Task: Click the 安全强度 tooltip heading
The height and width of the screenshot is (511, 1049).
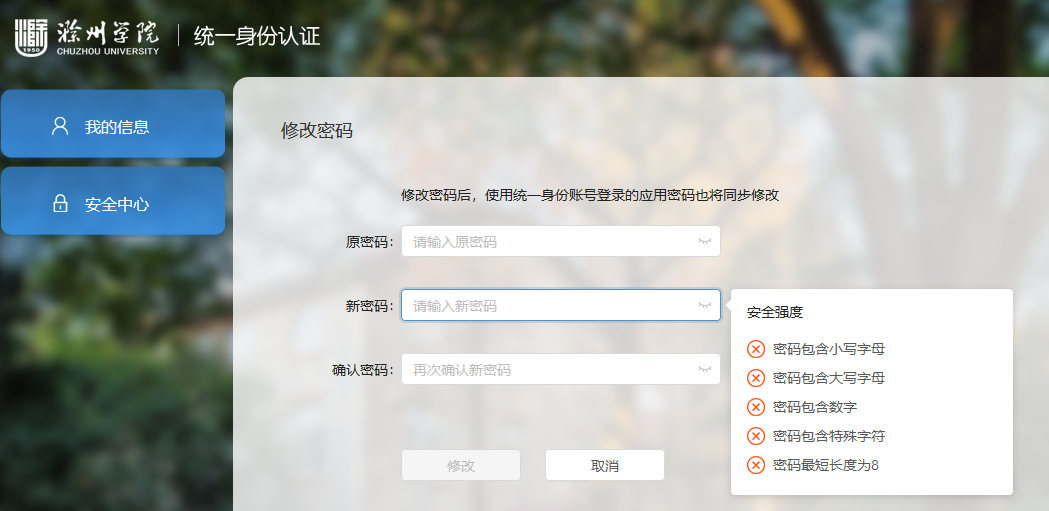Action: point(775,312)
